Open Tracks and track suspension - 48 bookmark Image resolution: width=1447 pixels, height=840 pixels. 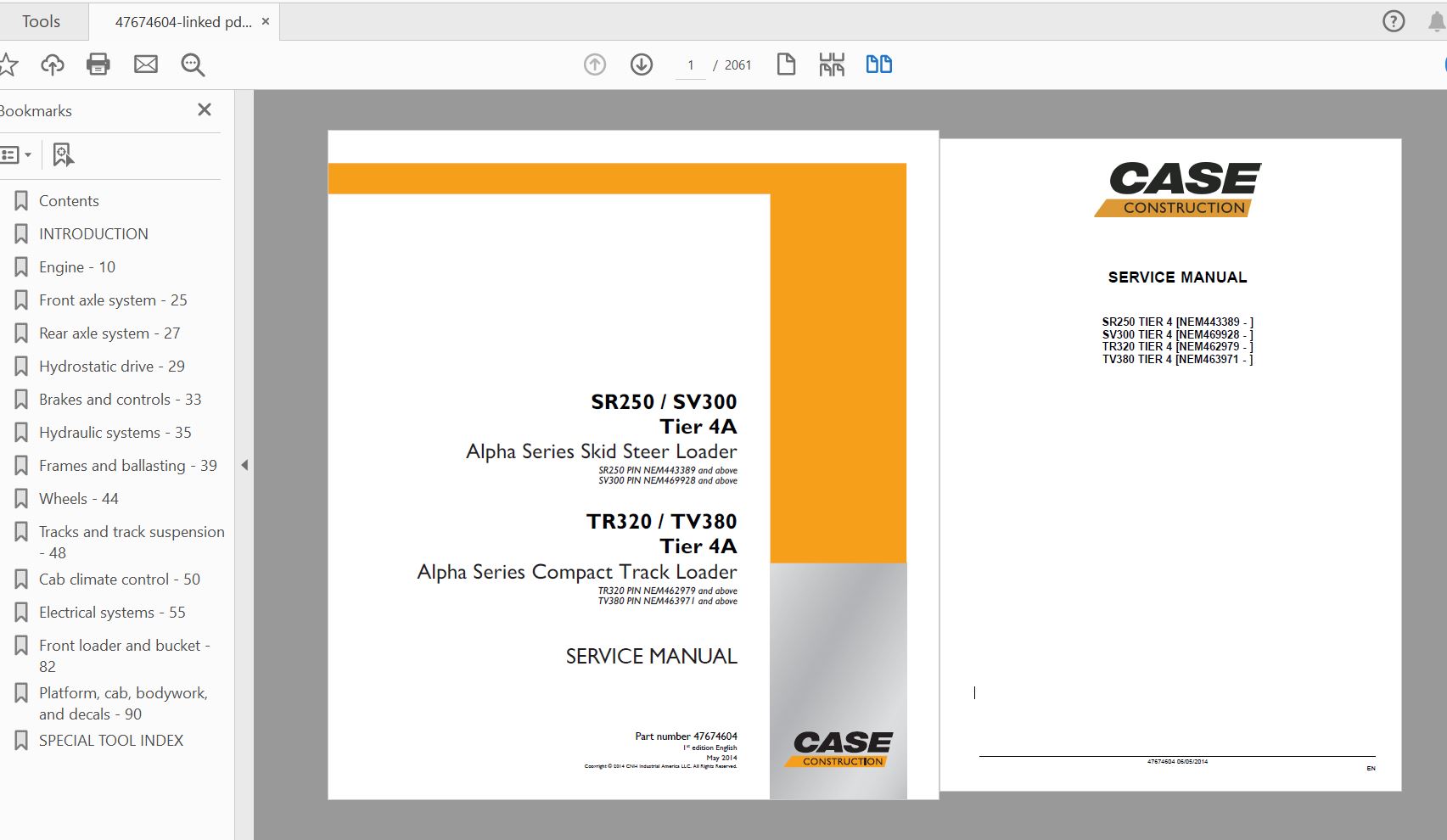[x=132, y=542]
